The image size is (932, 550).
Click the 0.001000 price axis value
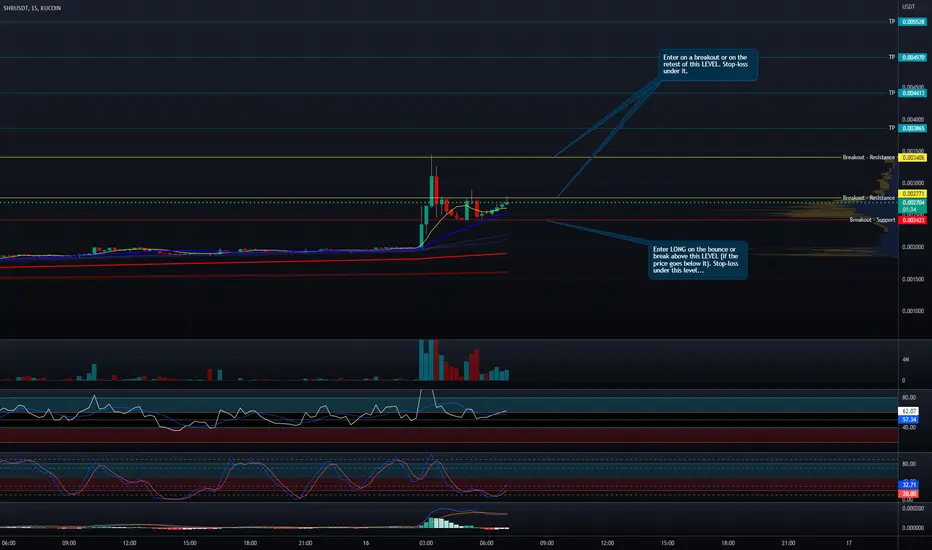912,311
